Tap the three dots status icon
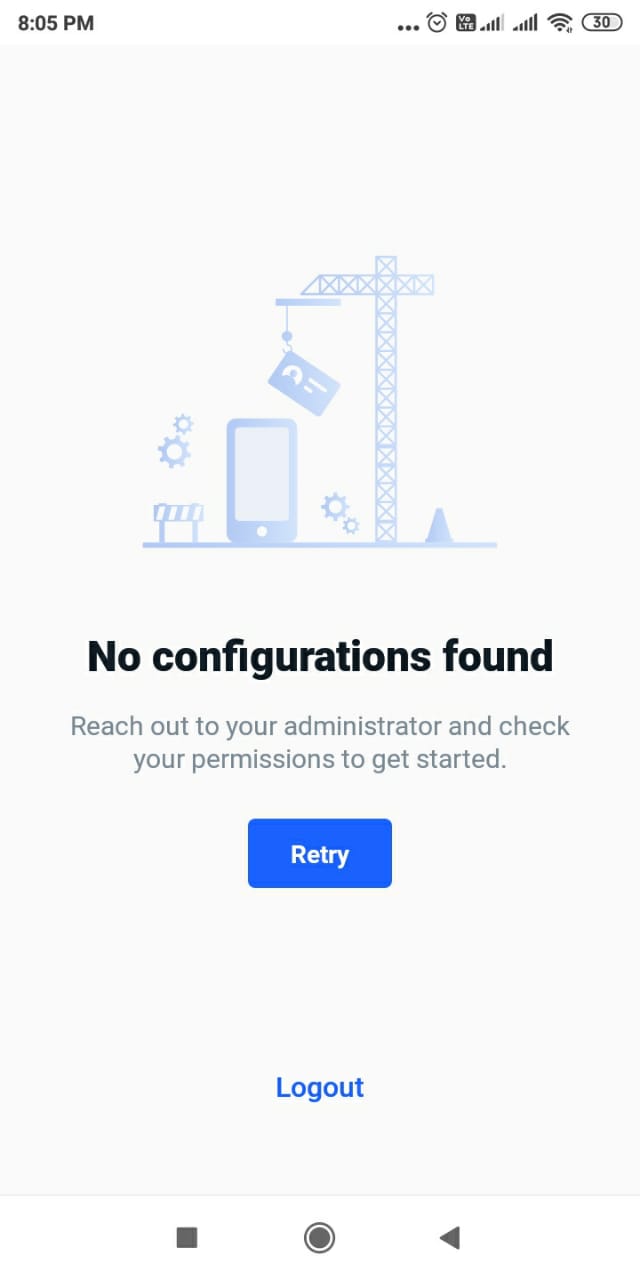This screenshot has width=640, height=1280. (409, 27)
